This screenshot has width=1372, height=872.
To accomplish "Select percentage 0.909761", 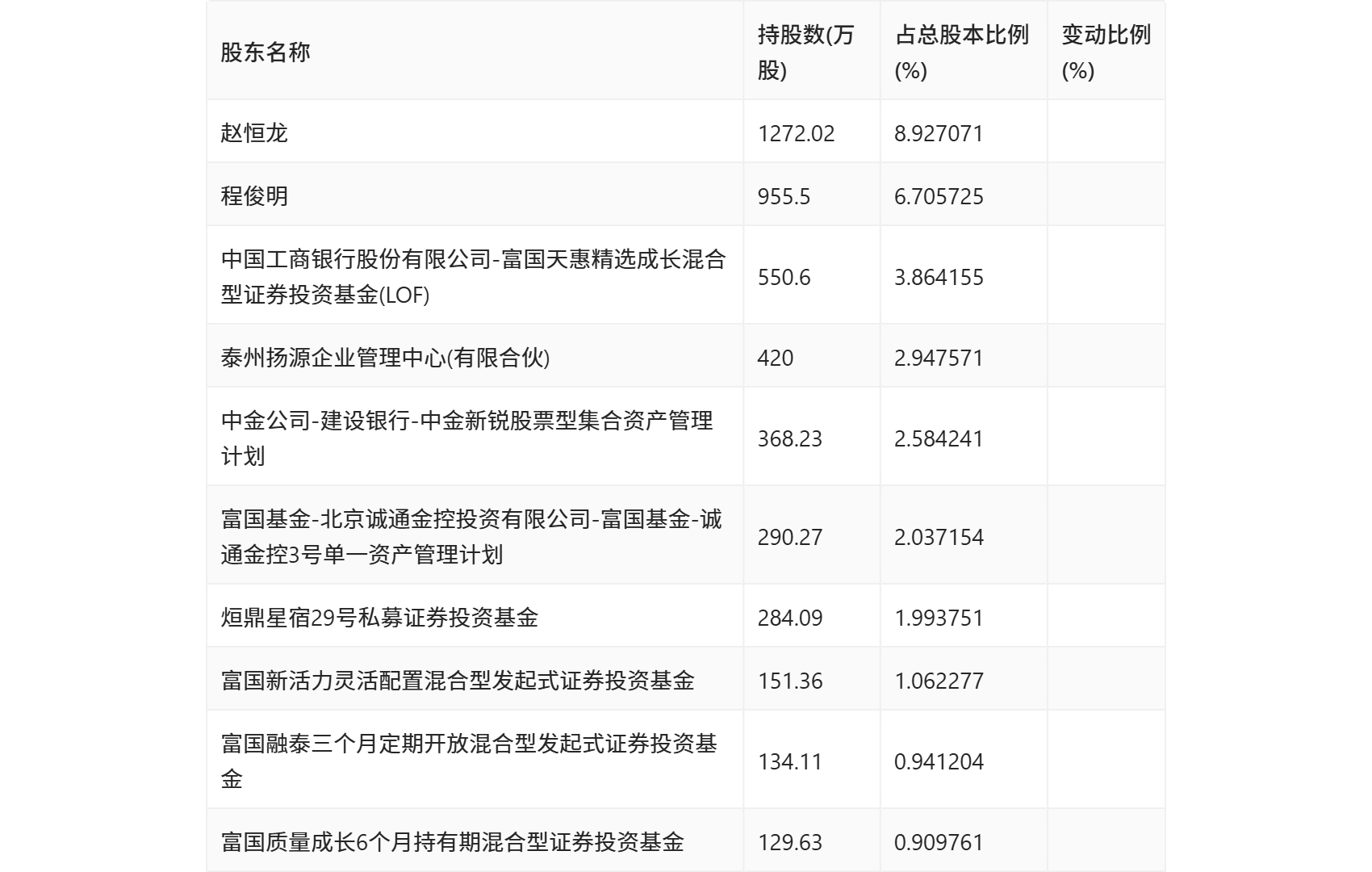I will click(939, 842).
